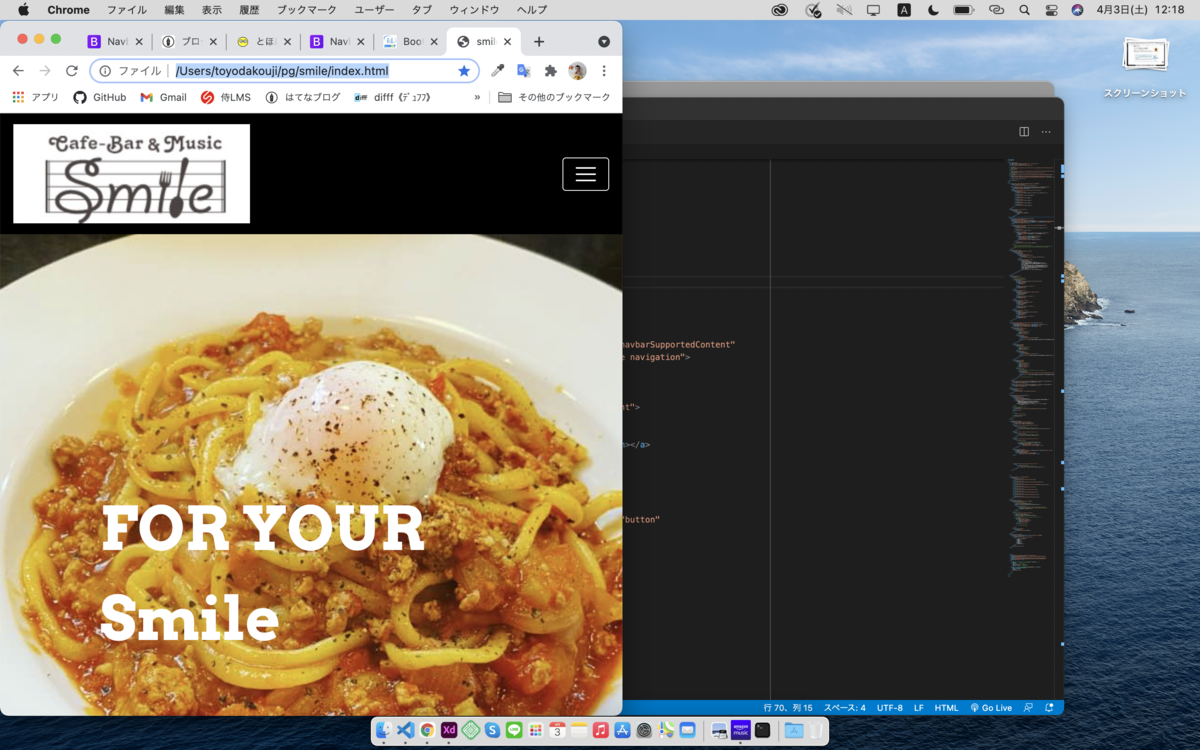This screenshot has width=1200, height=750.
Task: Open Control Center in the menu bar
Action: tap(1051, 10)
